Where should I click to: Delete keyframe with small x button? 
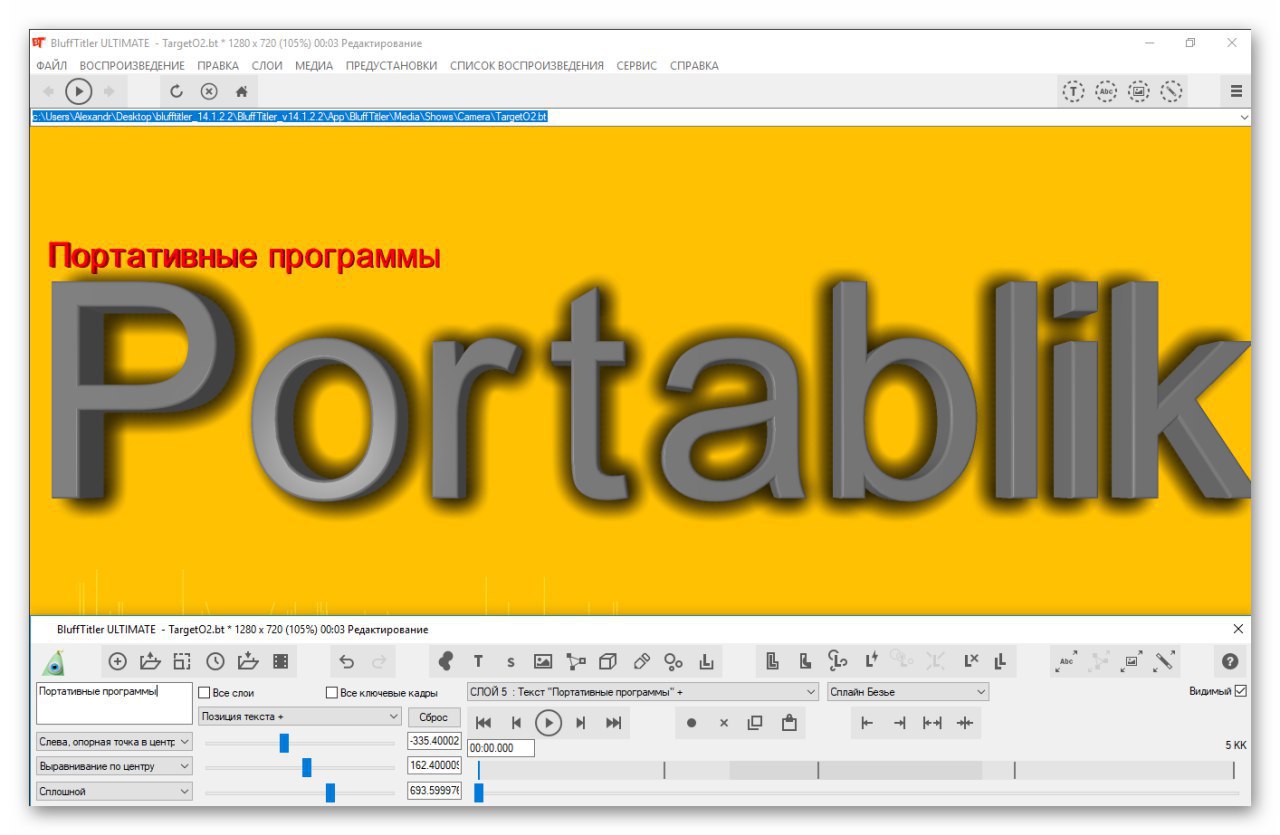tap(724, 722)
